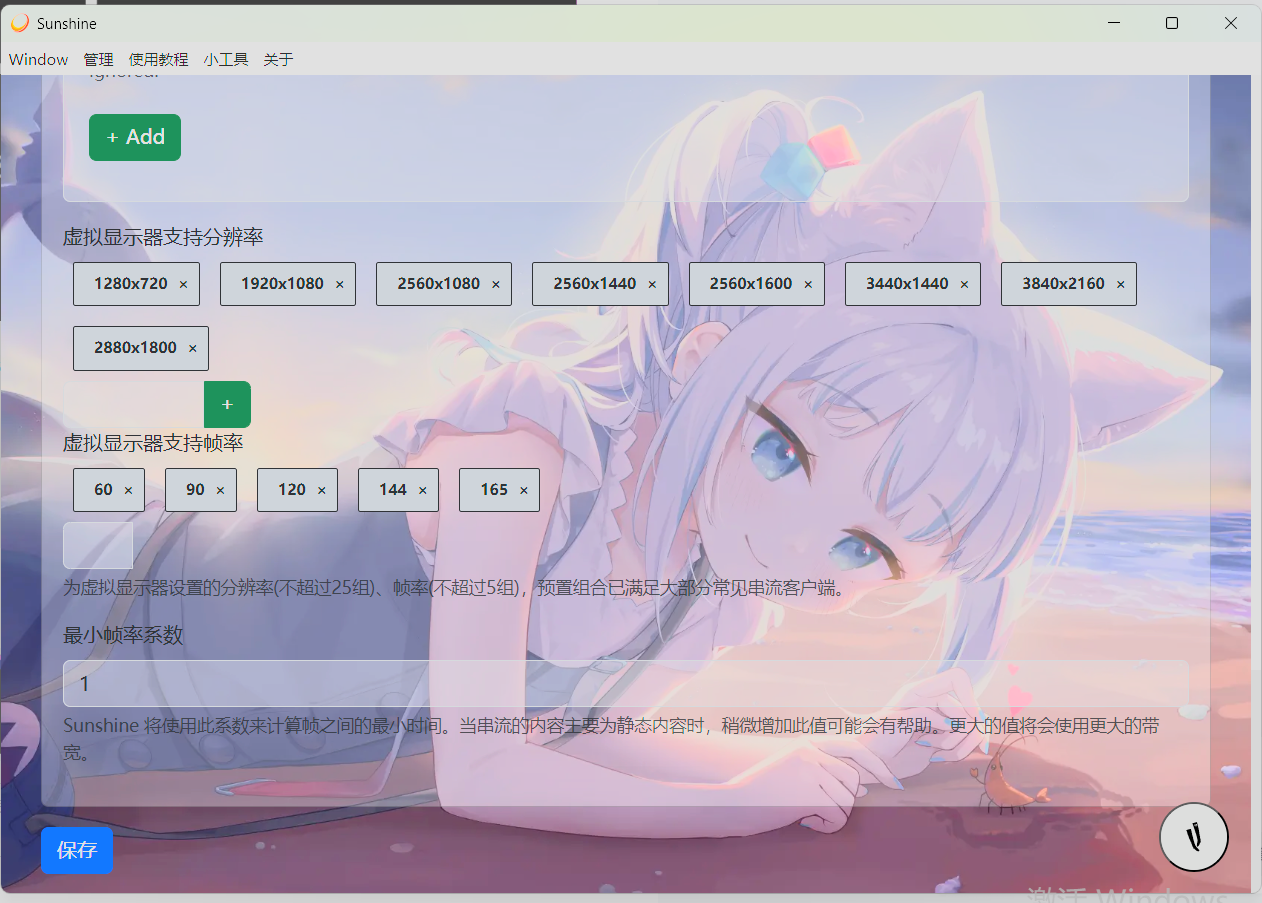Remove the 2880x1800 resolution tag
The image size is (1262, 903).
click(192, 349)
